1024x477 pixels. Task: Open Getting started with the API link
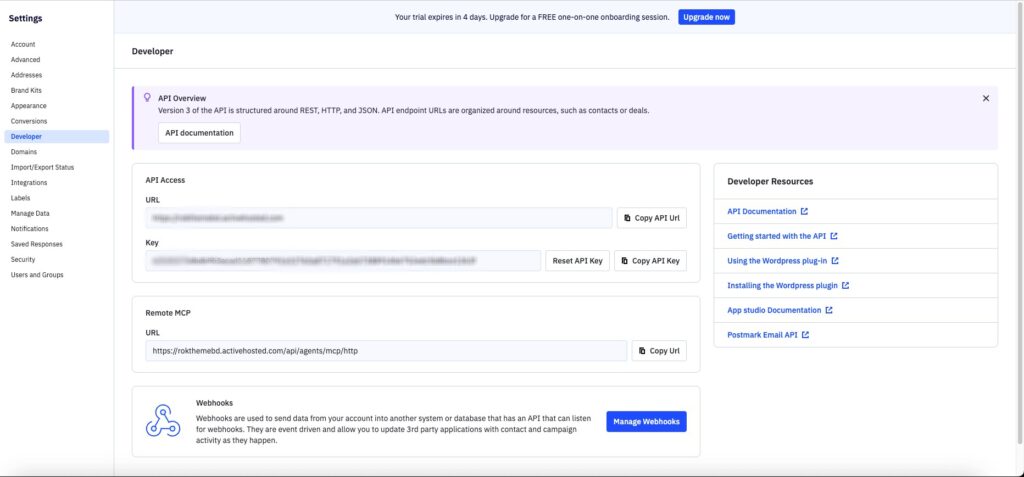(x=777, y=236)
